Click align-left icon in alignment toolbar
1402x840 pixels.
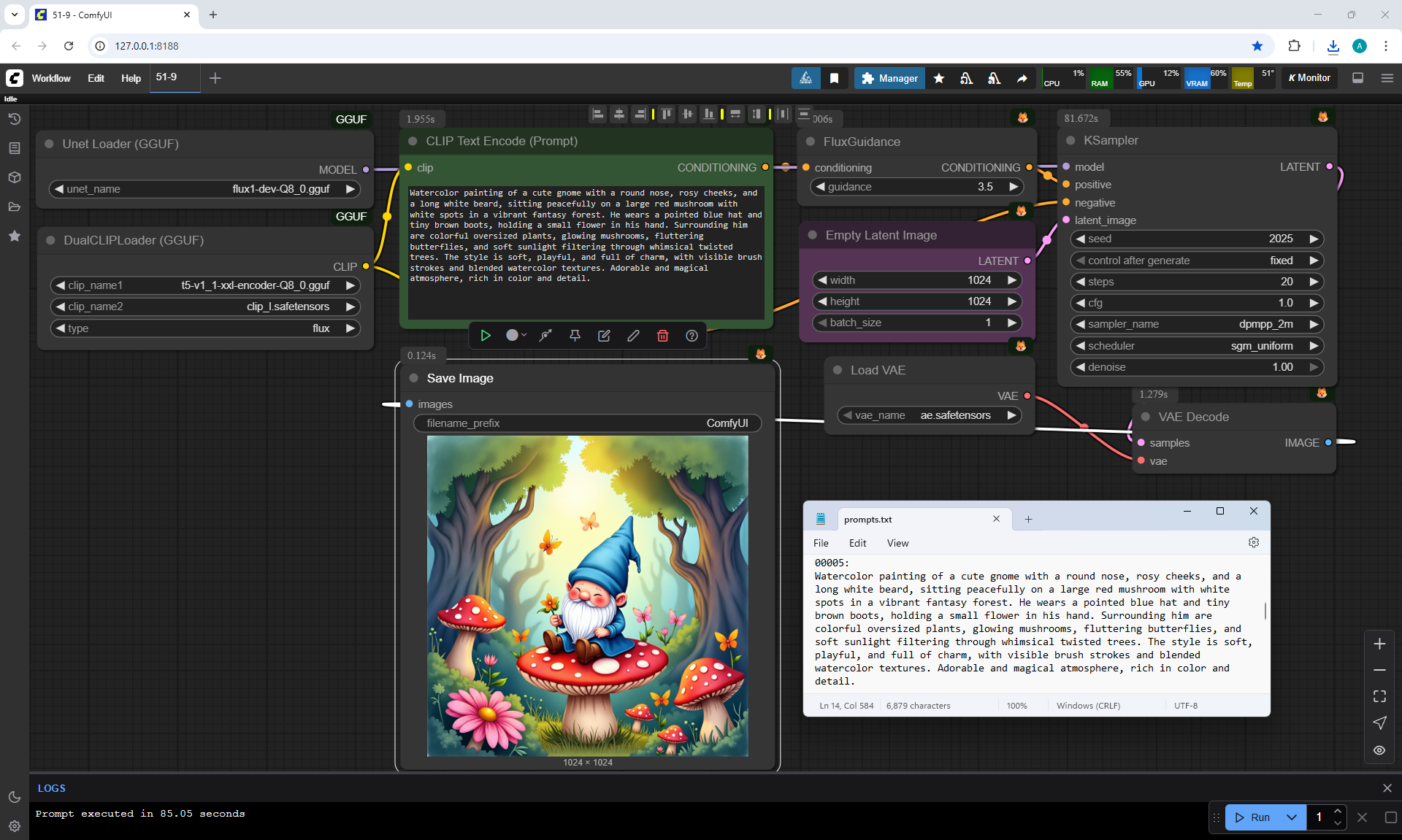(x=598, y=114)
